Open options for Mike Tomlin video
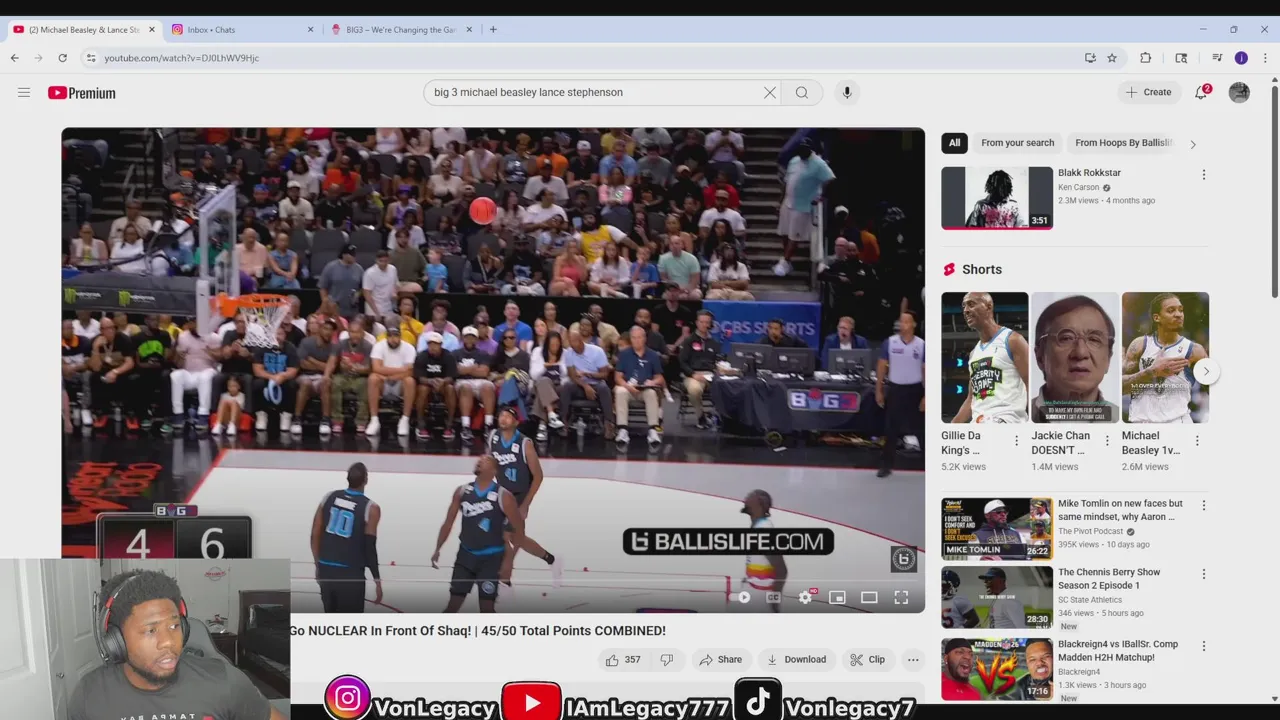1280x720 pixels. point(1204,506)
